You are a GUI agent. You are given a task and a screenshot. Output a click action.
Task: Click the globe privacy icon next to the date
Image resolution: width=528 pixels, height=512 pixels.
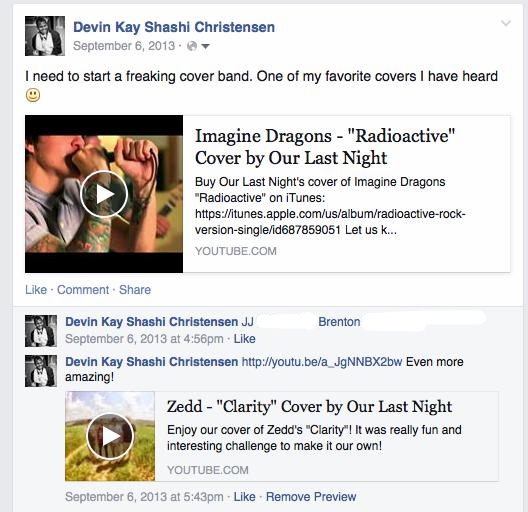coord(192,46)
